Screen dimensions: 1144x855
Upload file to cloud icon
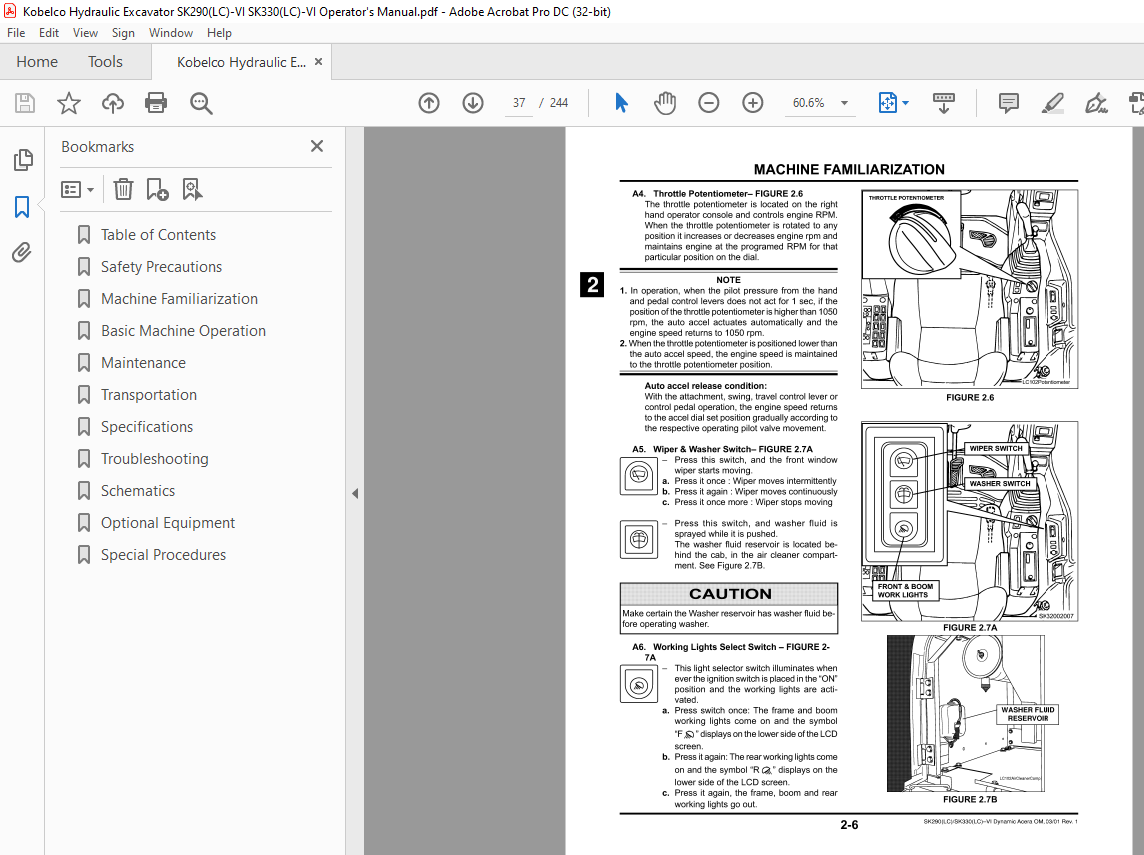click(112, 103)
